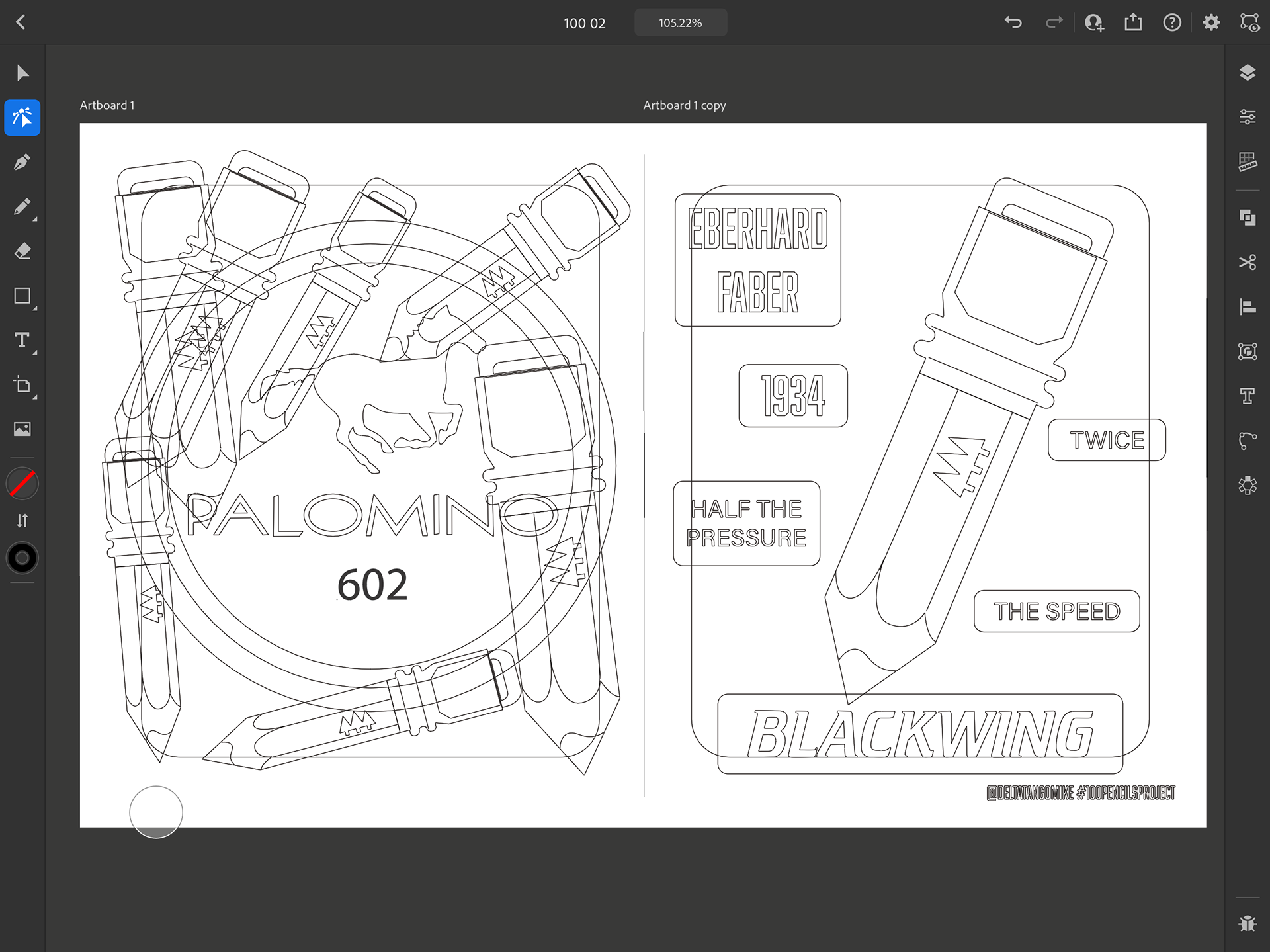Select the EBERHARD FABER label box

pyautogui.click(x=757, y=260)
